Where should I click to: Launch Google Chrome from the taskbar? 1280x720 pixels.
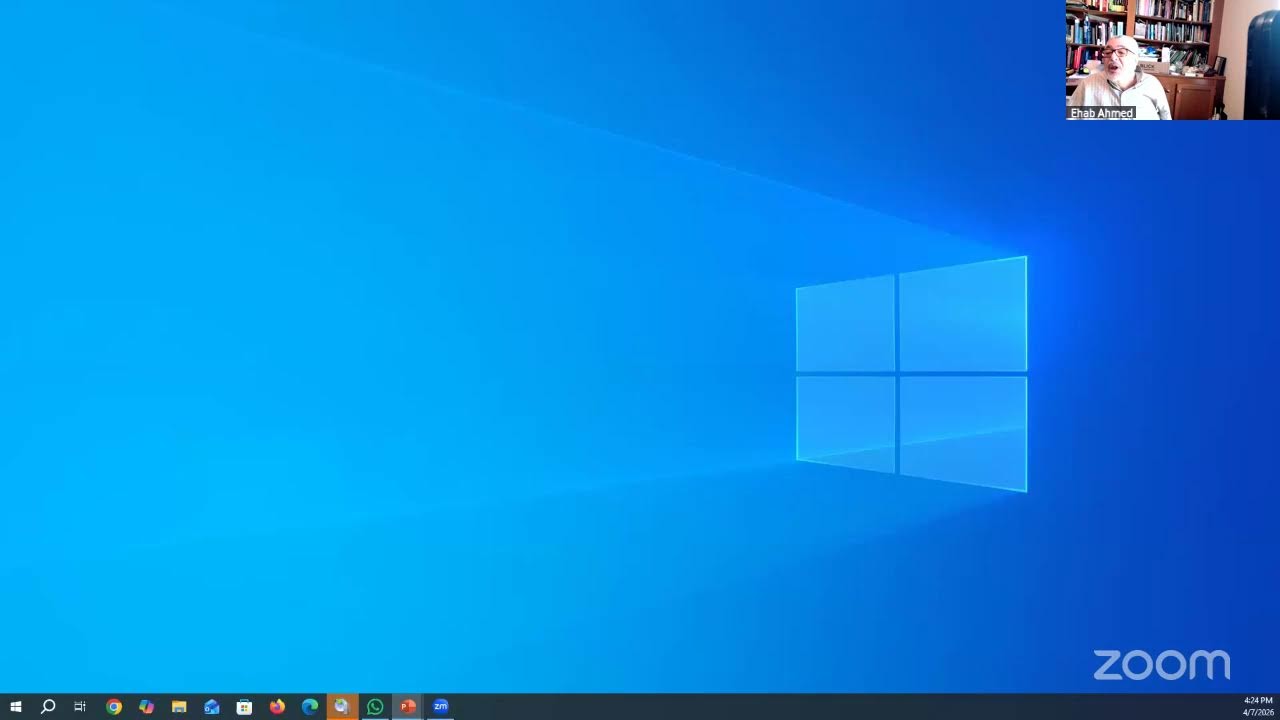[x=114, y=707]
